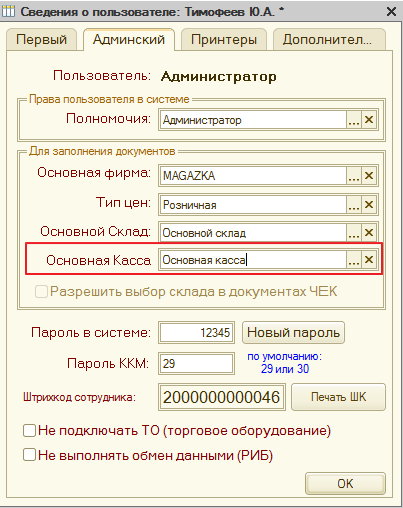Enable Не выполнять обмен данными (РИБ)

click(x=29, y=455)
